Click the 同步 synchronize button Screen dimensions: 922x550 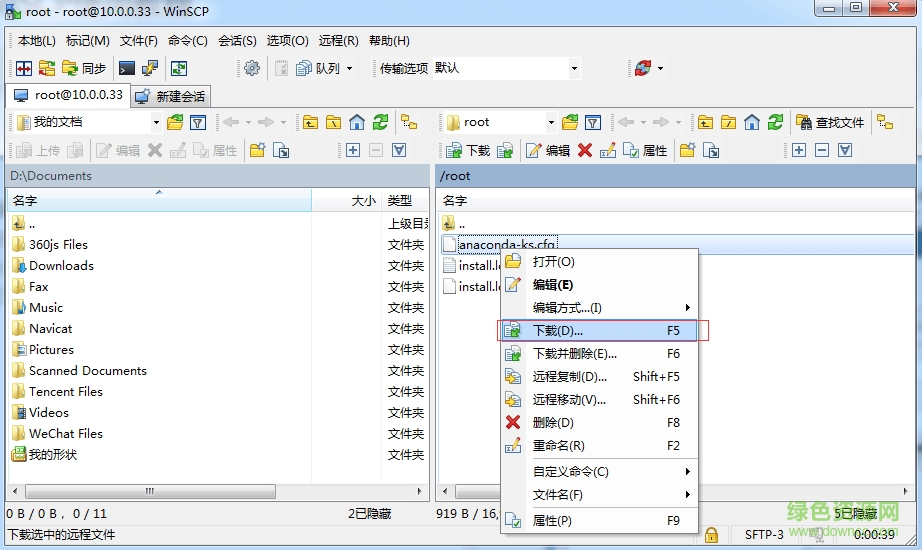pos(84,68)
